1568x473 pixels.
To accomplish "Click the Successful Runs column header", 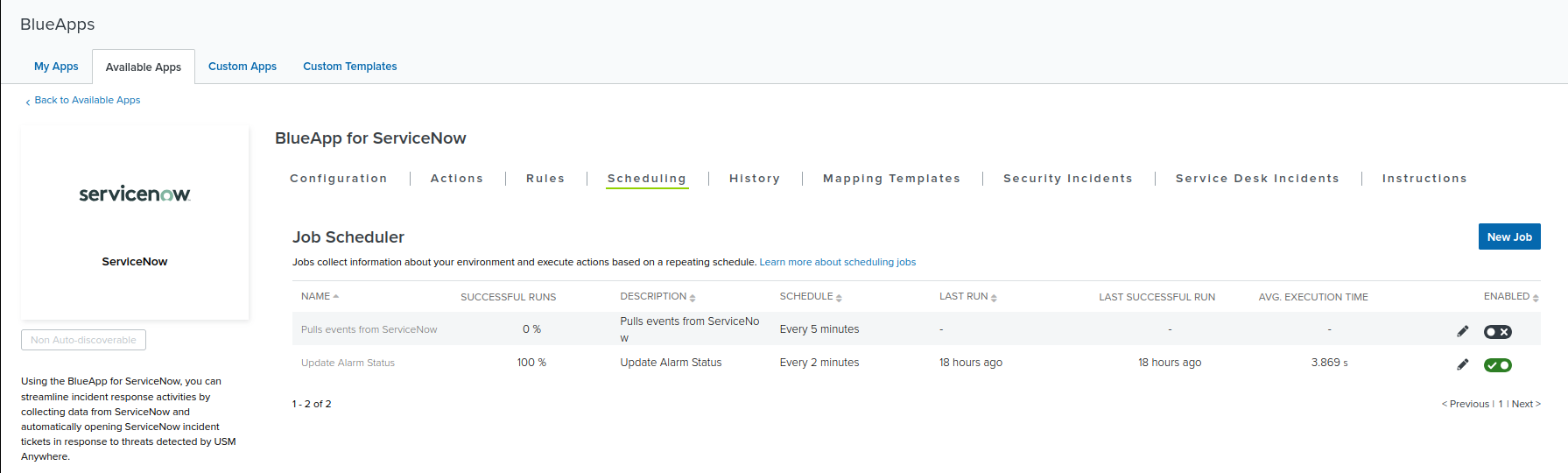I will pyautogui.click(x=509, y=297).
